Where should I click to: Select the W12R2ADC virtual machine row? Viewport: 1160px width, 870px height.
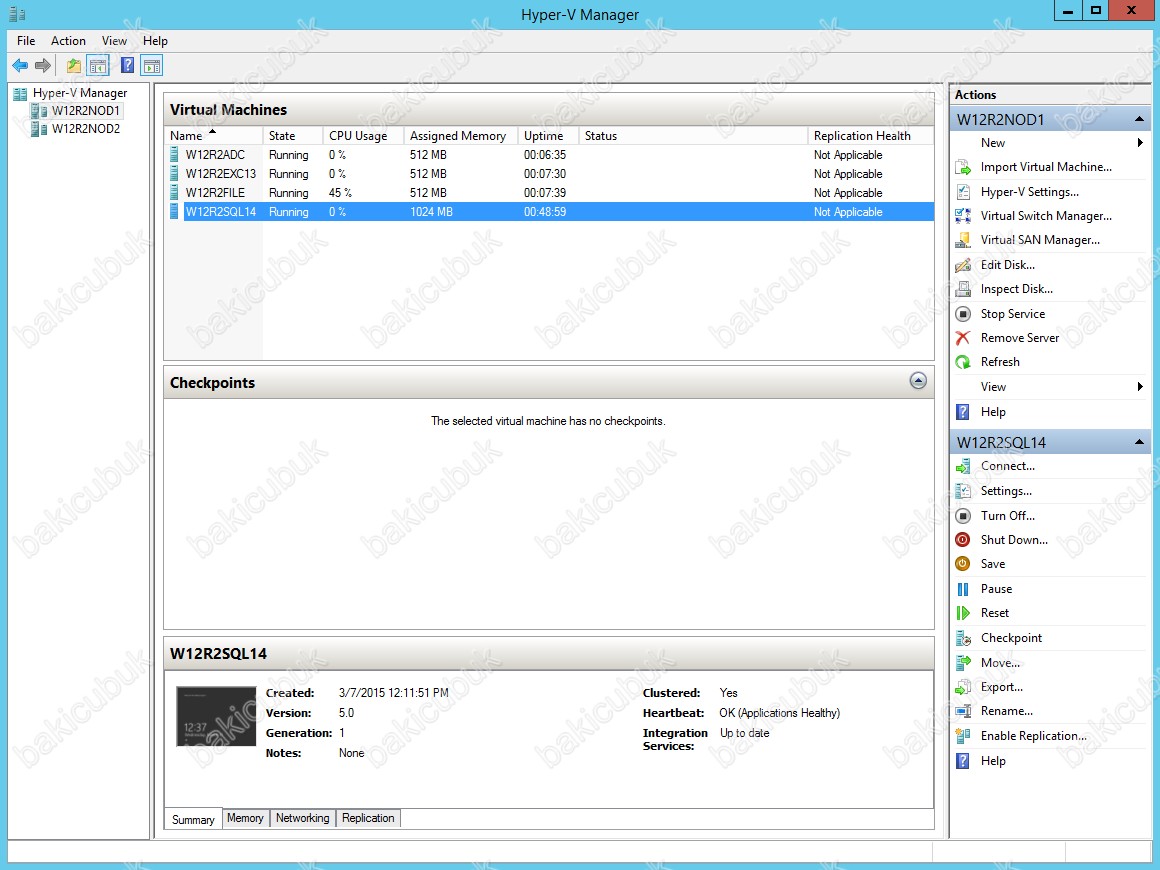pyautogui.click(x=549, y=155)
